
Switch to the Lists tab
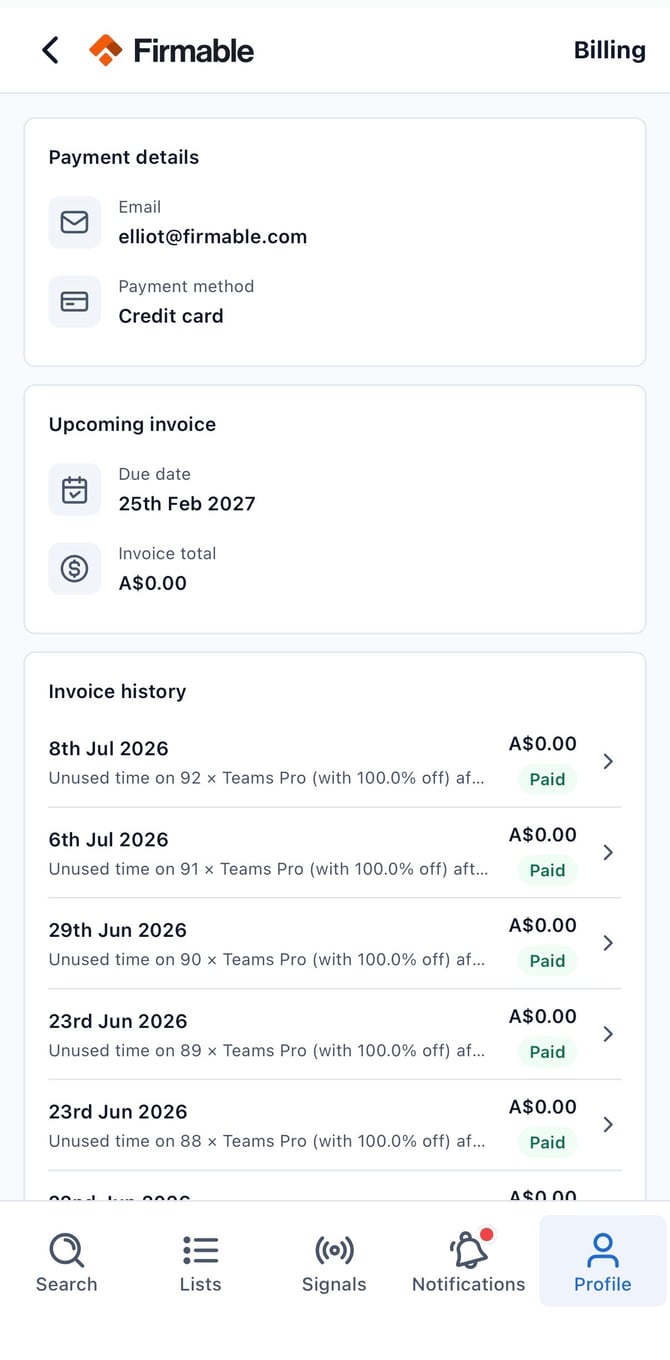(x=200, y=1262)
